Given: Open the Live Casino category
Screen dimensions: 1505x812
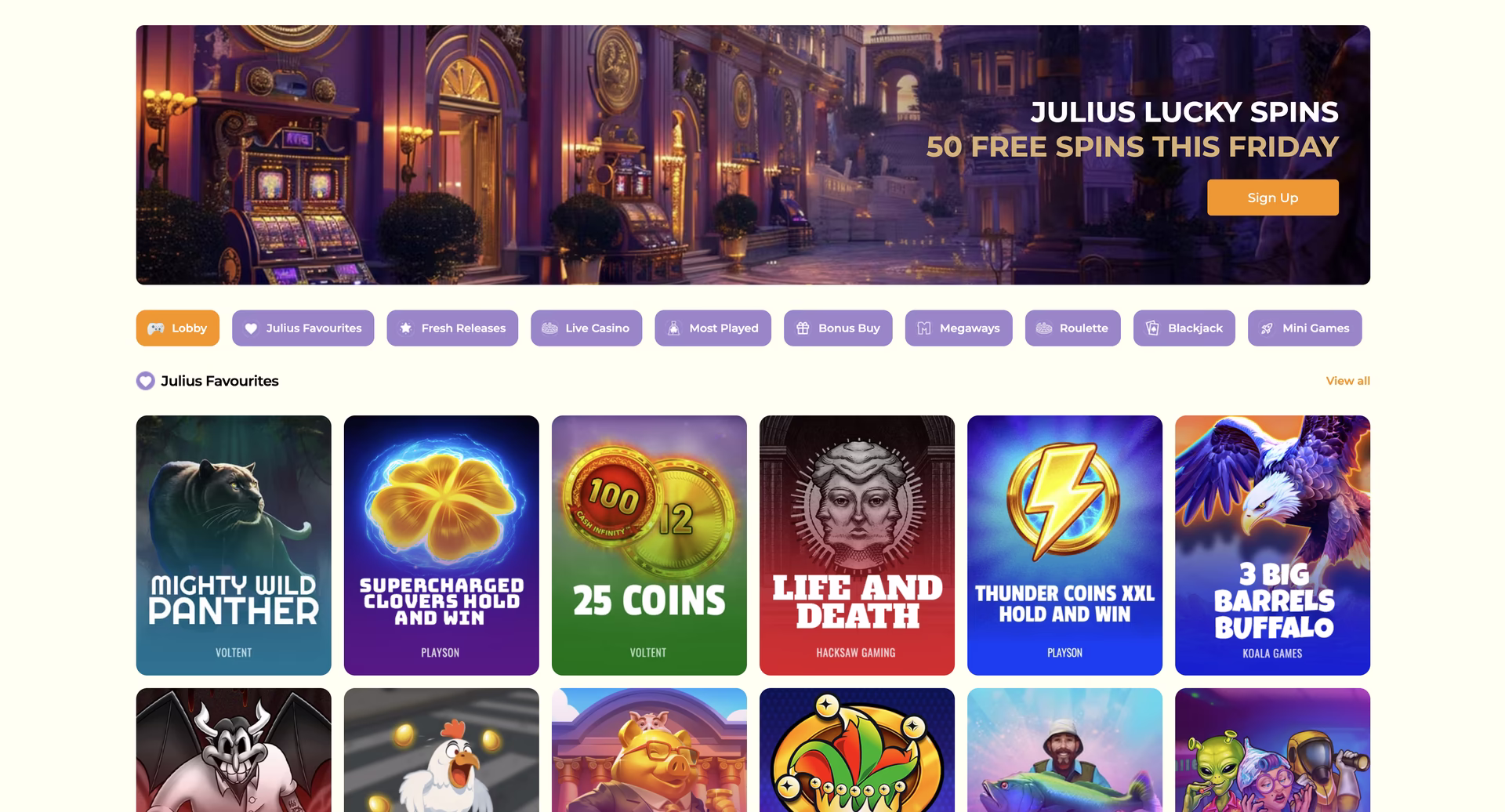Looking at the screenshot, I should click(x=586, y=328).
